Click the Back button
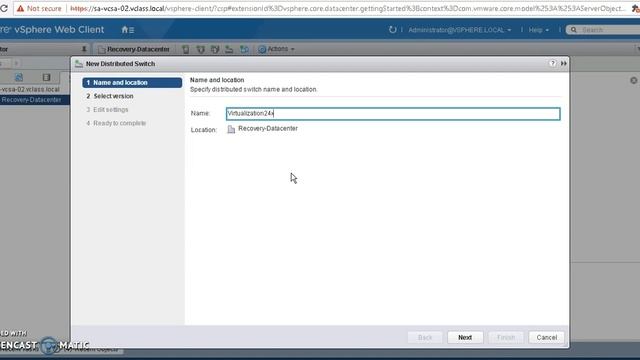The image size is (640, 360). [x=425, y=338]
